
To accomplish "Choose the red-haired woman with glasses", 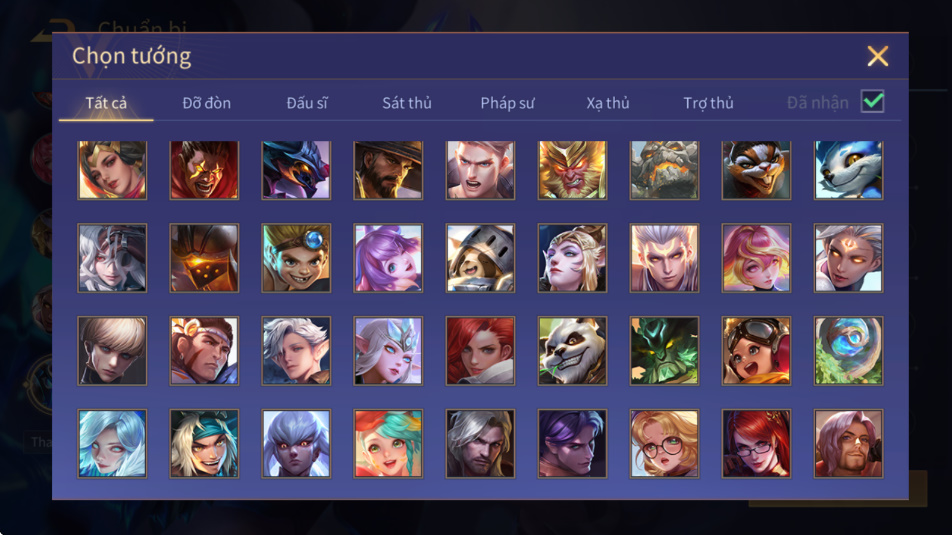I will [756, 443].
